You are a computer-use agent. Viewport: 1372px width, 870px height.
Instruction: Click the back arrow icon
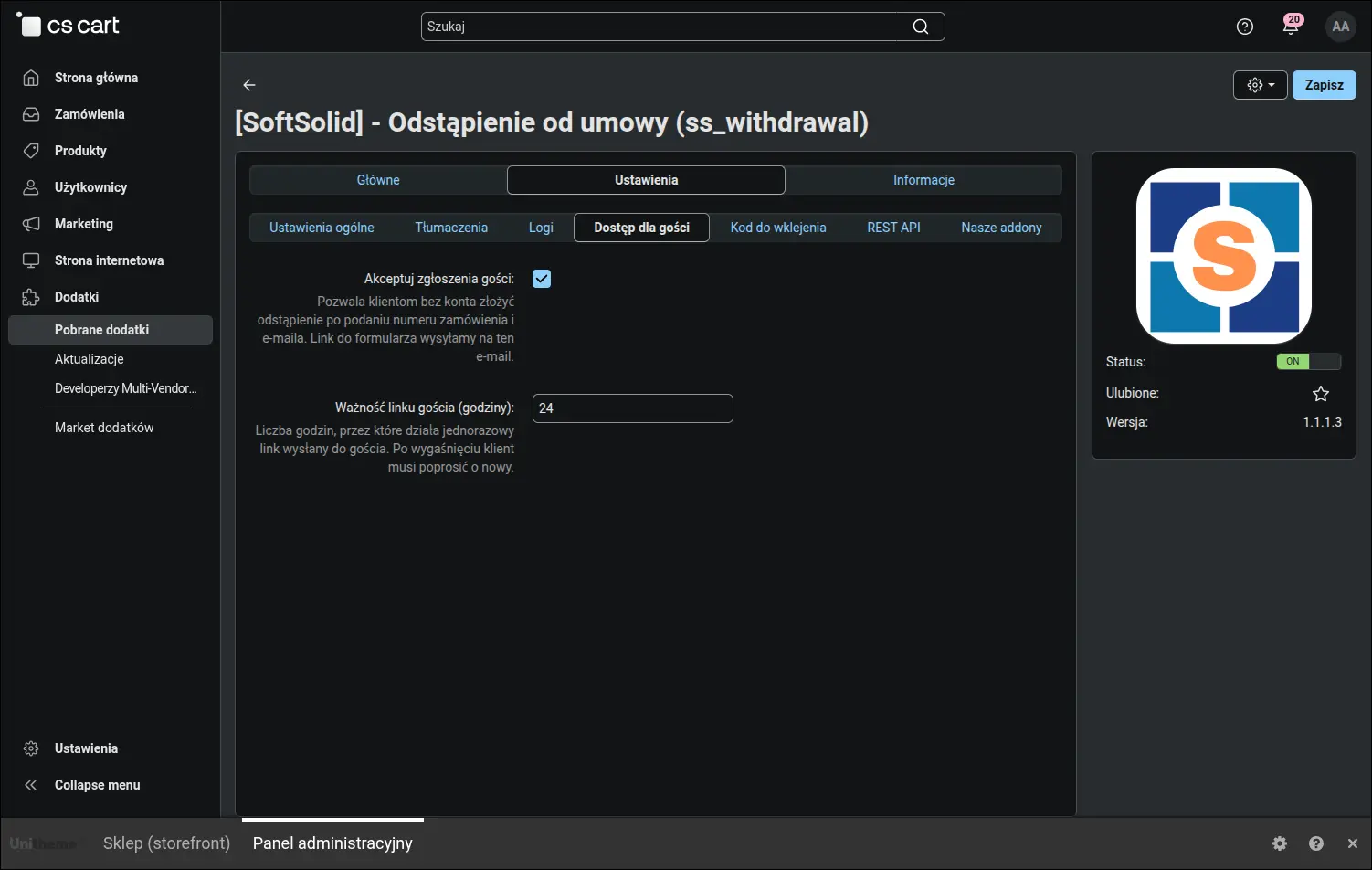coord(249,85)
